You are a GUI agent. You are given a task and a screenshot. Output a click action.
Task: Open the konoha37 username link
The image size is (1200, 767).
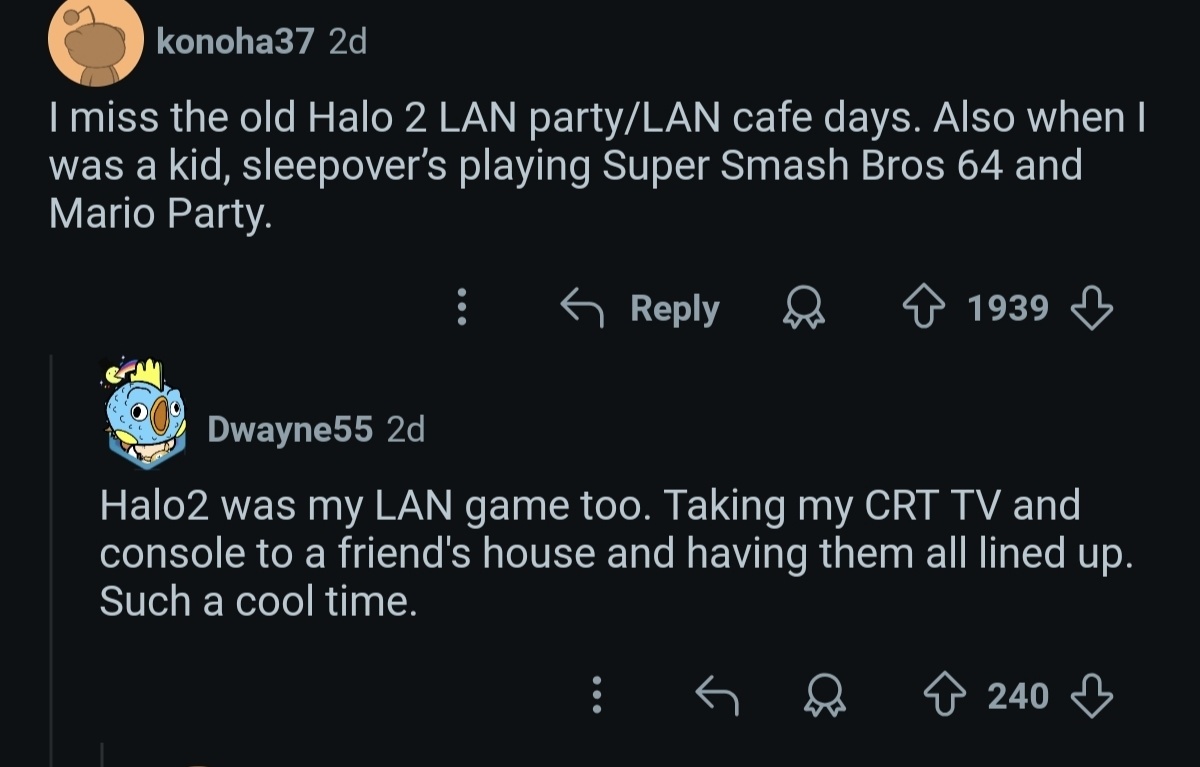235,41
